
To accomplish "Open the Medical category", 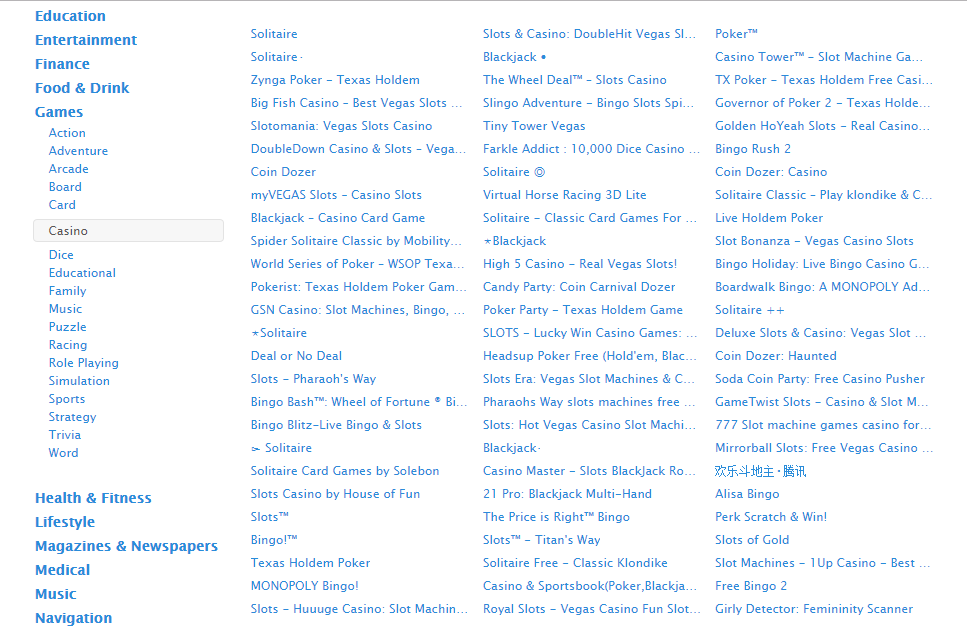I will (63, 570).
